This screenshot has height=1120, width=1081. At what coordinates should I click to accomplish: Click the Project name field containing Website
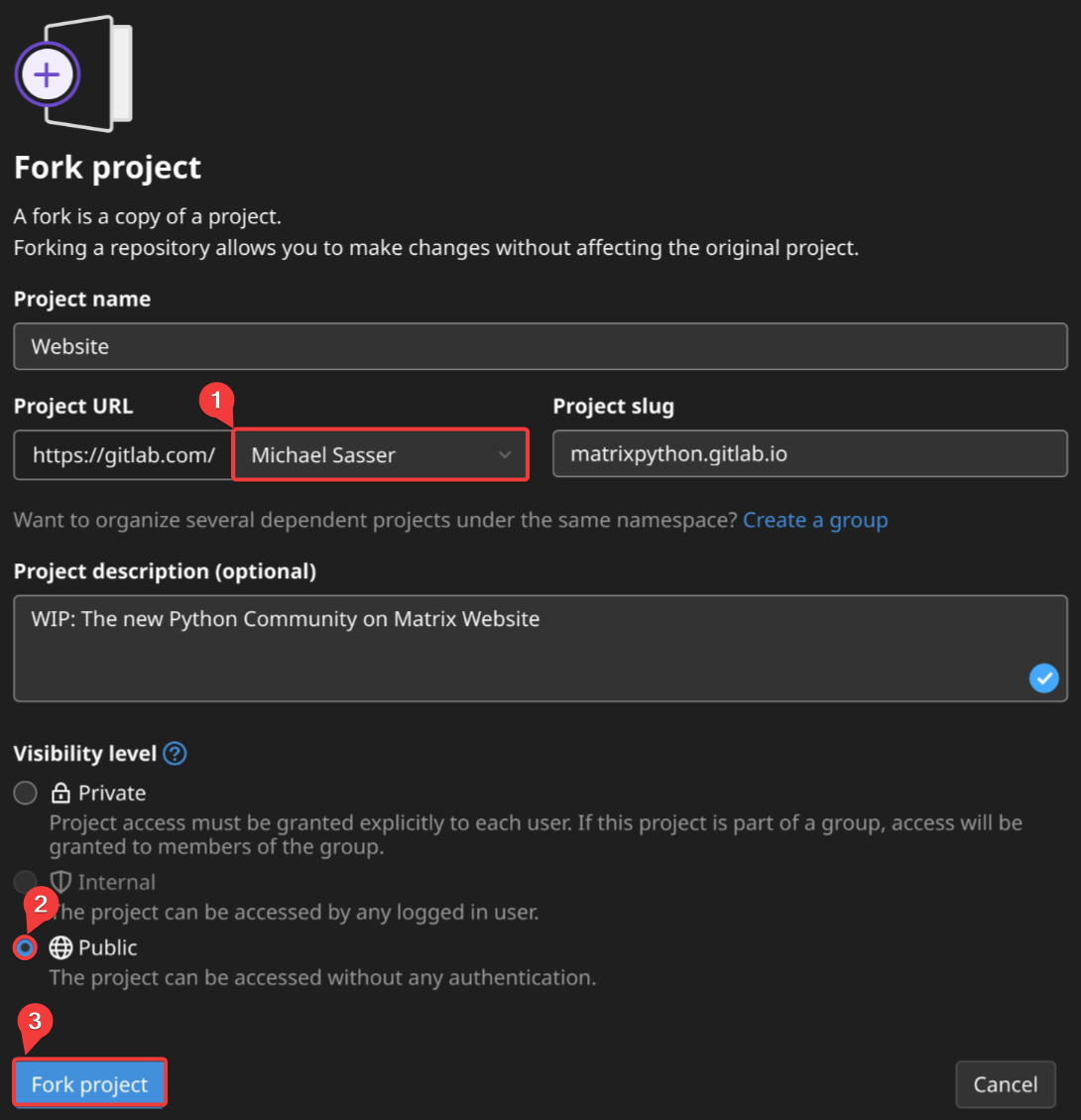tap(540, 346)
